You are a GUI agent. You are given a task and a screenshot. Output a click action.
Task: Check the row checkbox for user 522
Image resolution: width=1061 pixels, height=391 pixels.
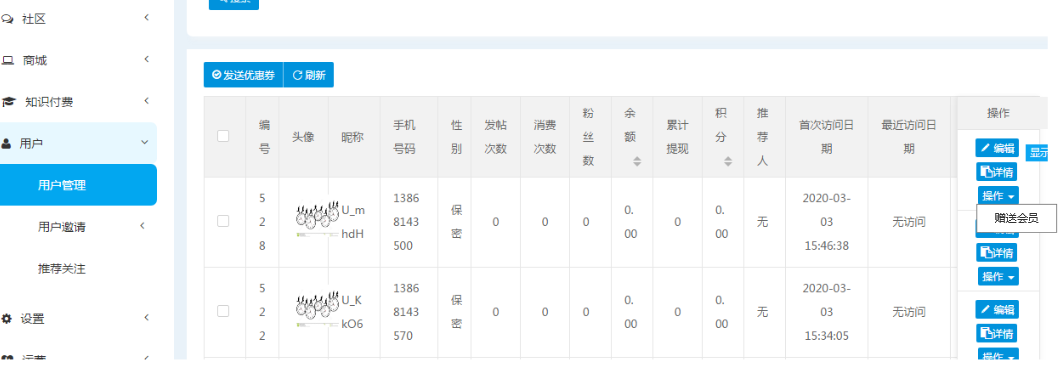click(x=223, y=311)
